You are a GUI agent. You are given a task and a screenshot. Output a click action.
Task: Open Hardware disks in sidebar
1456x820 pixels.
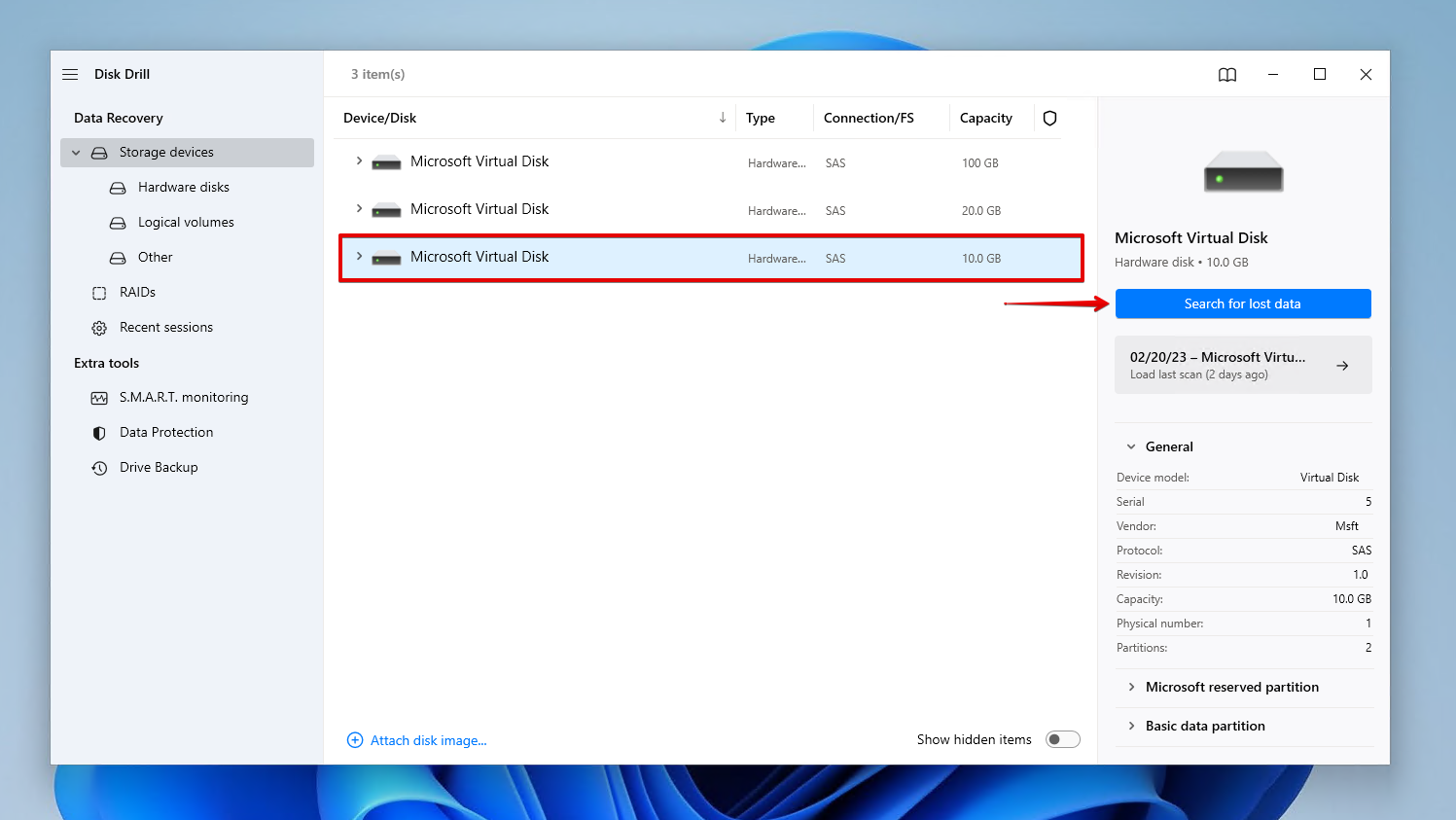point(184,187)
